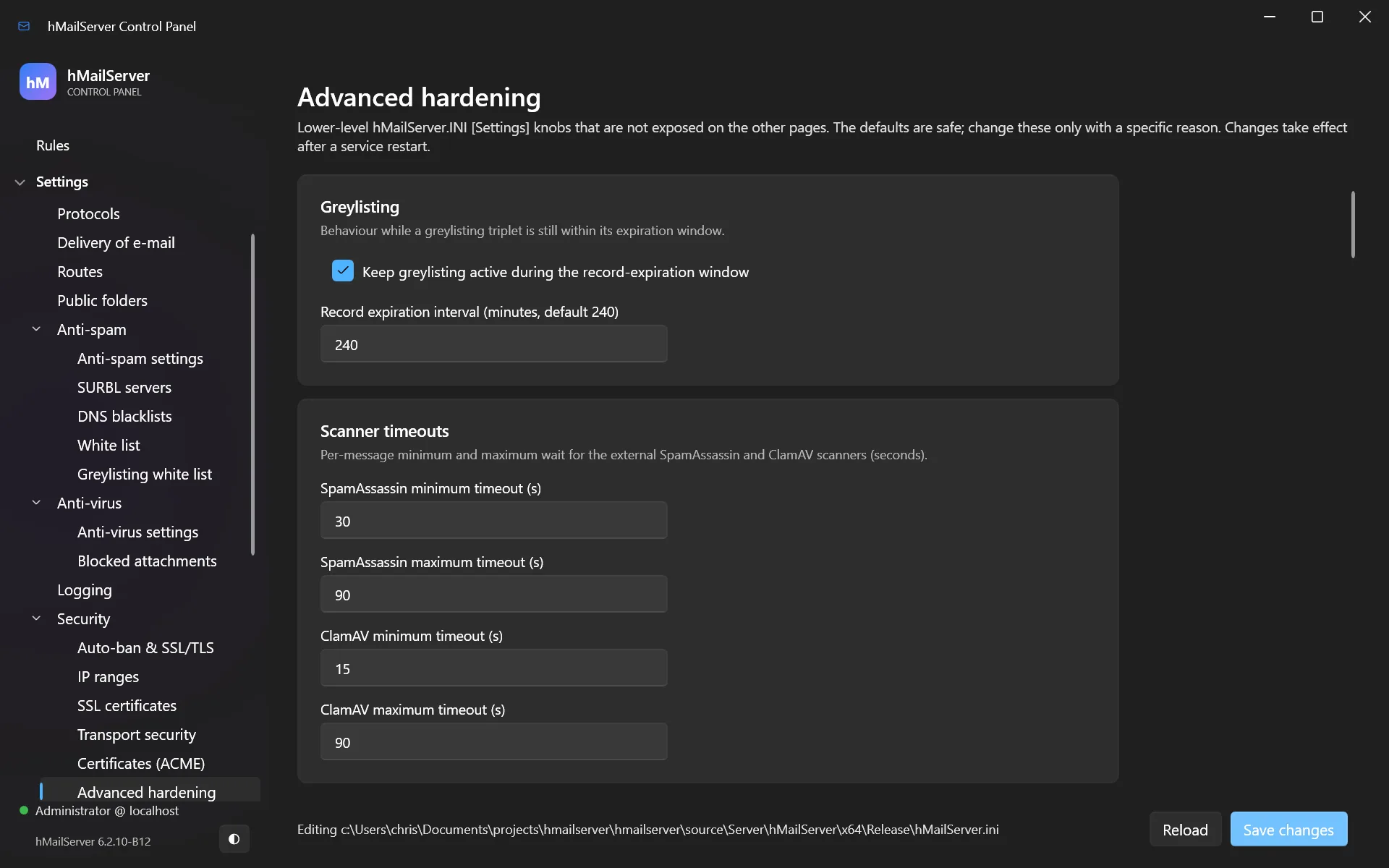Open the Rules page
This screenshot has width=1389, height=868.
(x=53, y=145)
